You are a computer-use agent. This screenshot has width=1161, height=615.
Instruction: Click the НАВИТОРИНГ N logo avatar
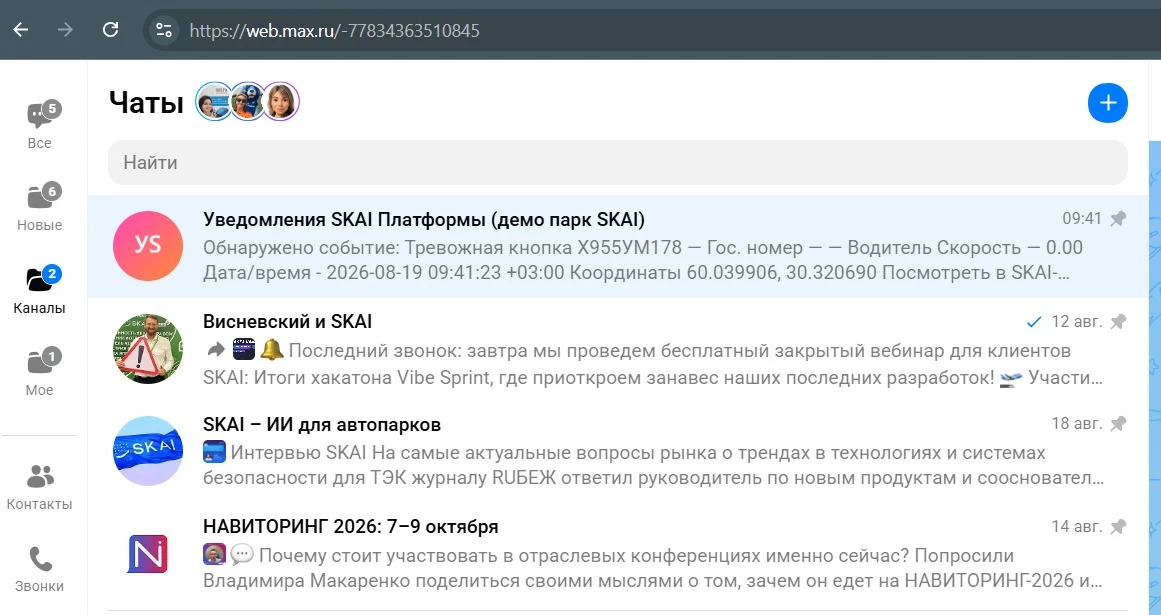[148, 554]
